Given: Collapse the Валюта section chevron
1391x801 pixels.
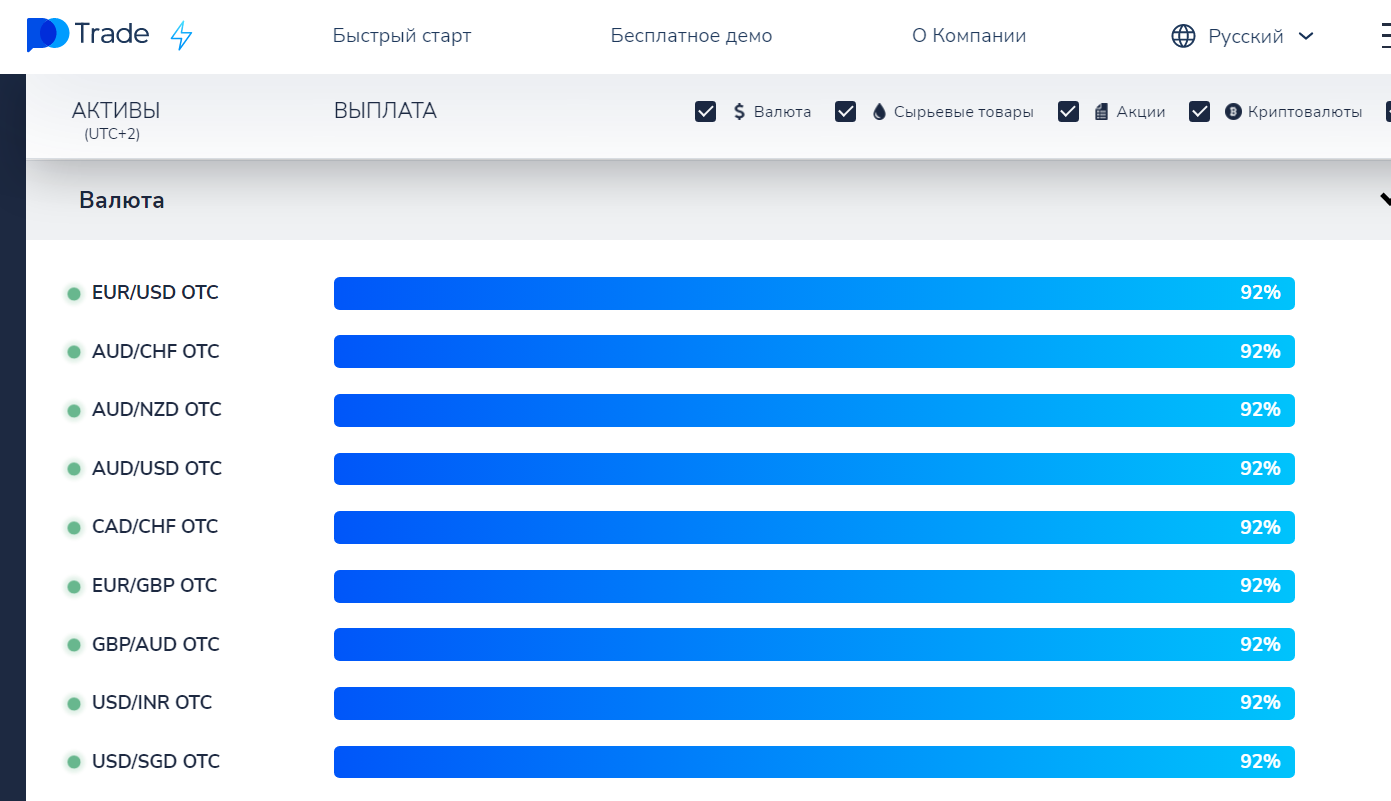Looking at the screenshot, I should click(x=1384, y=199).
